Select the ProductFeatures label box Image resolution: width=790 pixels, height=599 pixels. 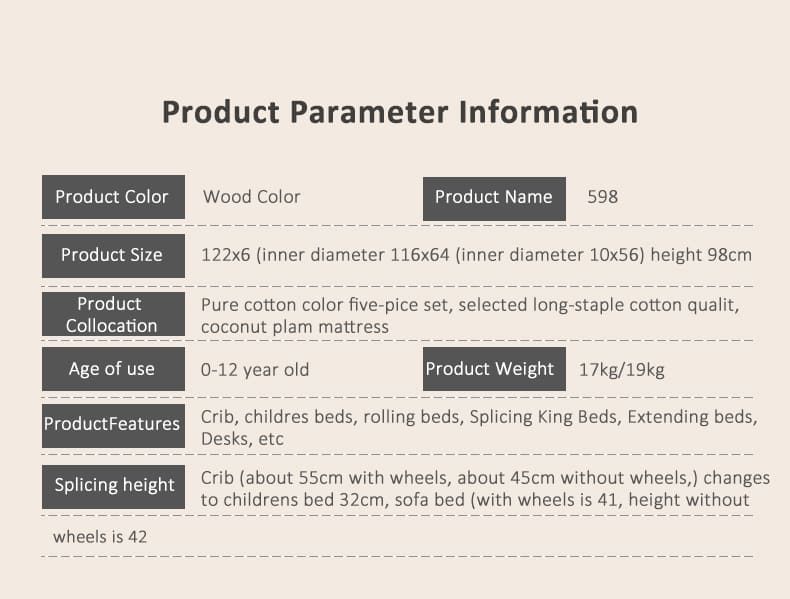tap(113, 426)
